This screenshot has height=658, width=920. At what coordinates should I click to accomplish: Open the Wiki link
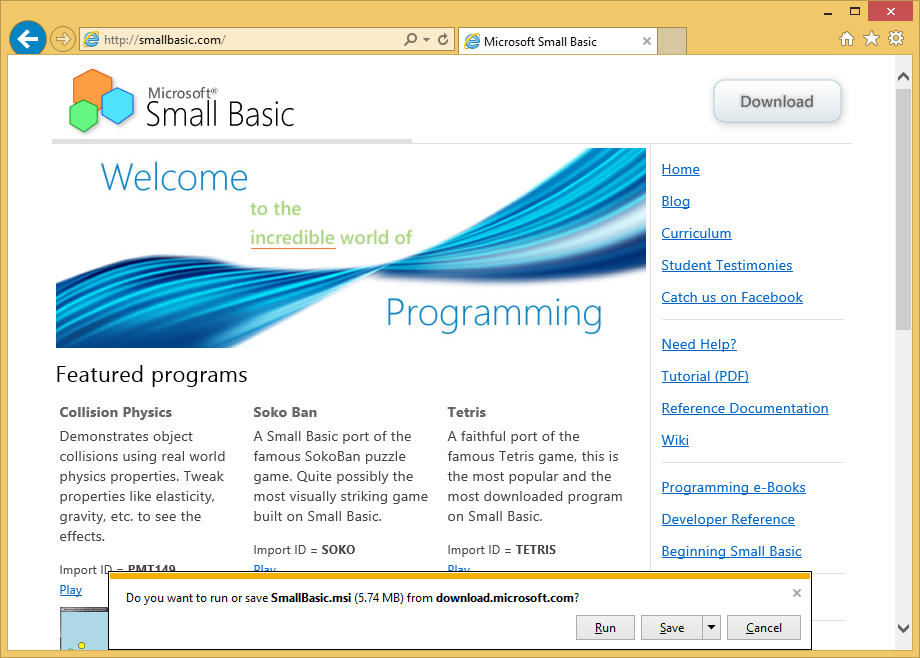[x=675, y=440]
